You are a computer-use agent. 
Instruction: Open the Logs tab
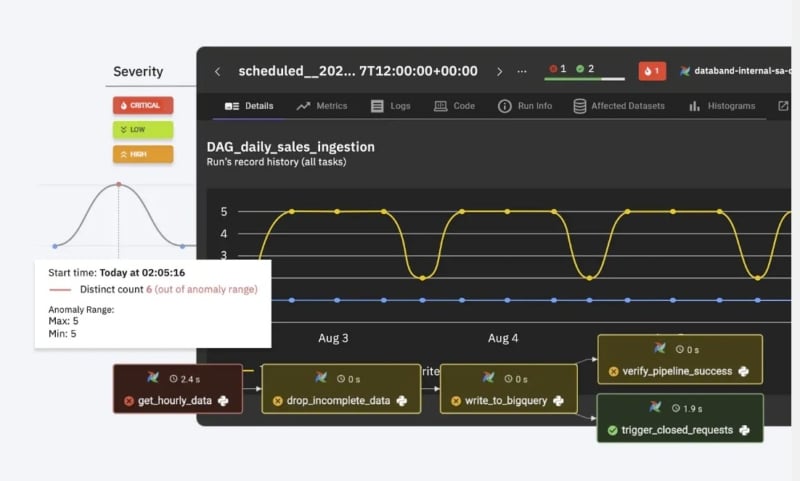(391, 106)
